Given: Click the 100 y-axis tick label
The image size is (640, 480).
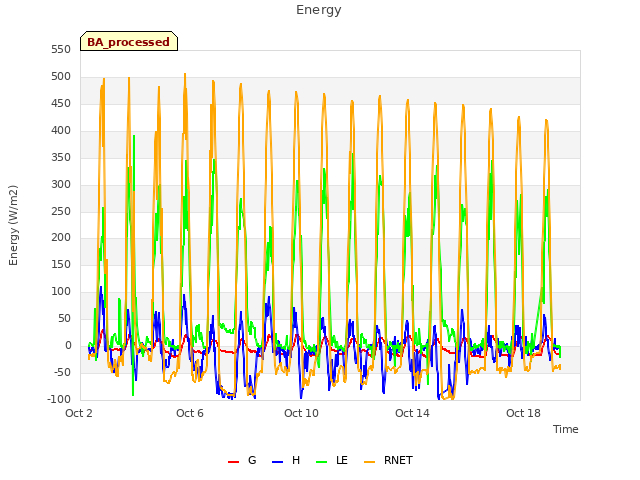Looking at the screenshot, I should 61,292.
